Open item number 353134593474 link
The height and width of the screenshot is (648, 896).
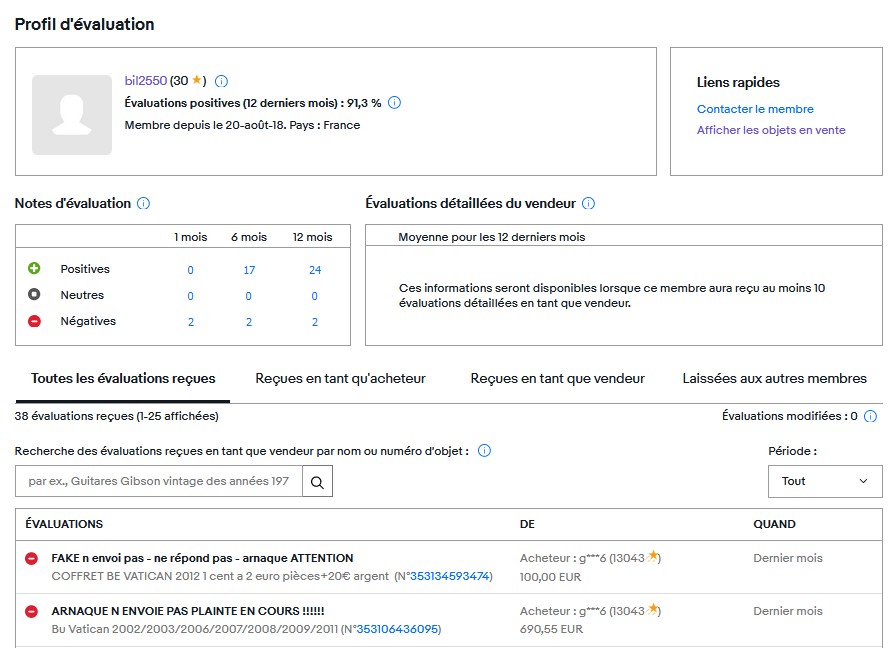pos(450,576)
